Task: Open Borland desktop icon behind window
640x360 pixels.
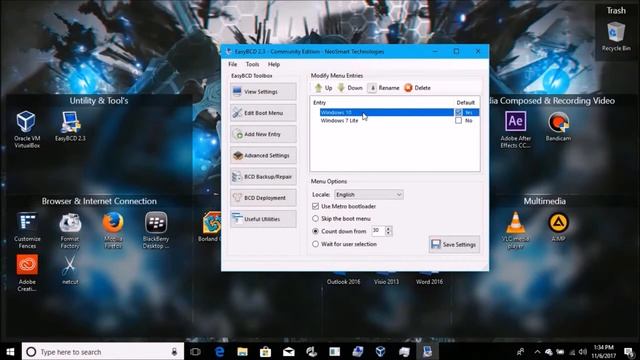Action: 211,227
